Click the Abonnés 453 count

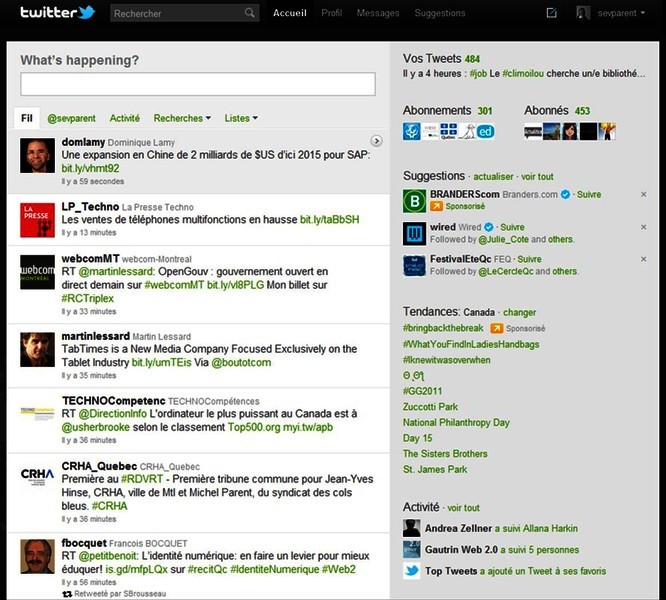[x=582, y=111]
